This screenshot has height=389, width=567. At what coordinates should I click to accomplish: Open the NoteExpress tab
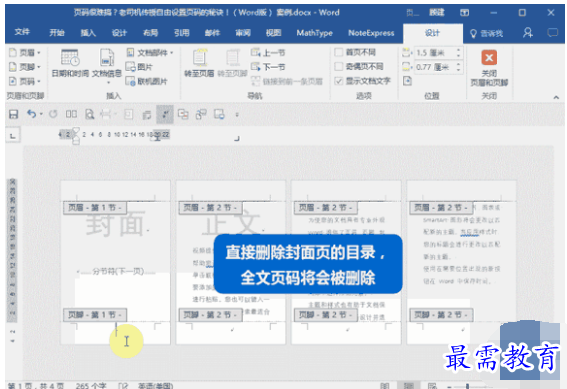pos(371,33)
